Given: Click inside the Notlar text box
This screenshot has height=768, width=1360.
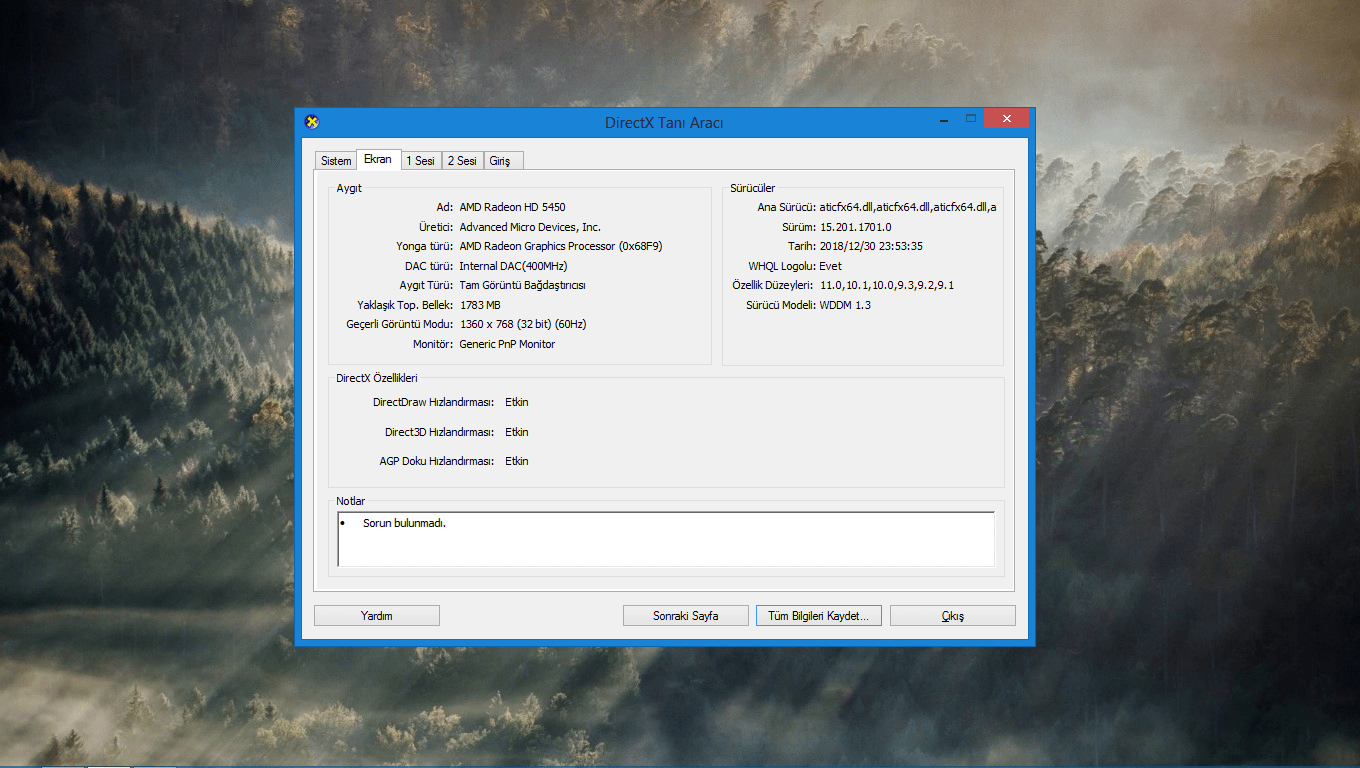Looking at the screenshot, I should (x=666, y=540).
